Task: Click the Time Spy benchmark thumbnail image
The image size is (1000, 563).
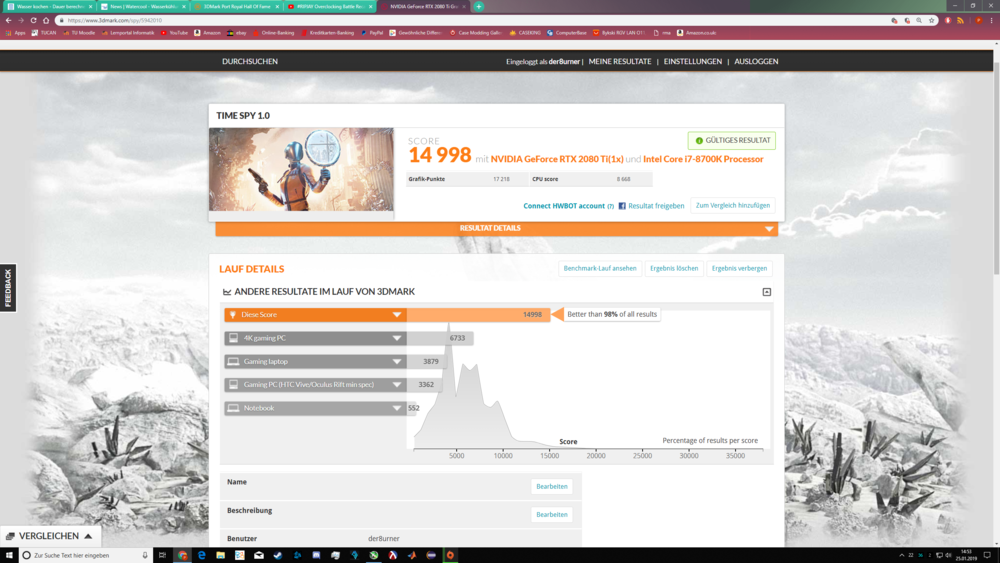Action: pyautogui.click(x=301, y=169)
